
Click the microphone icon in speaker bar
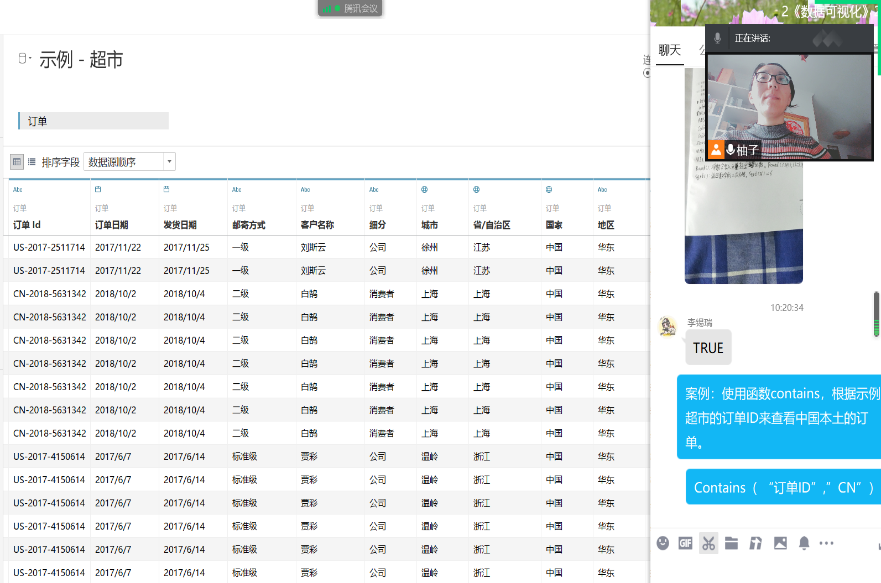(718, 37)
